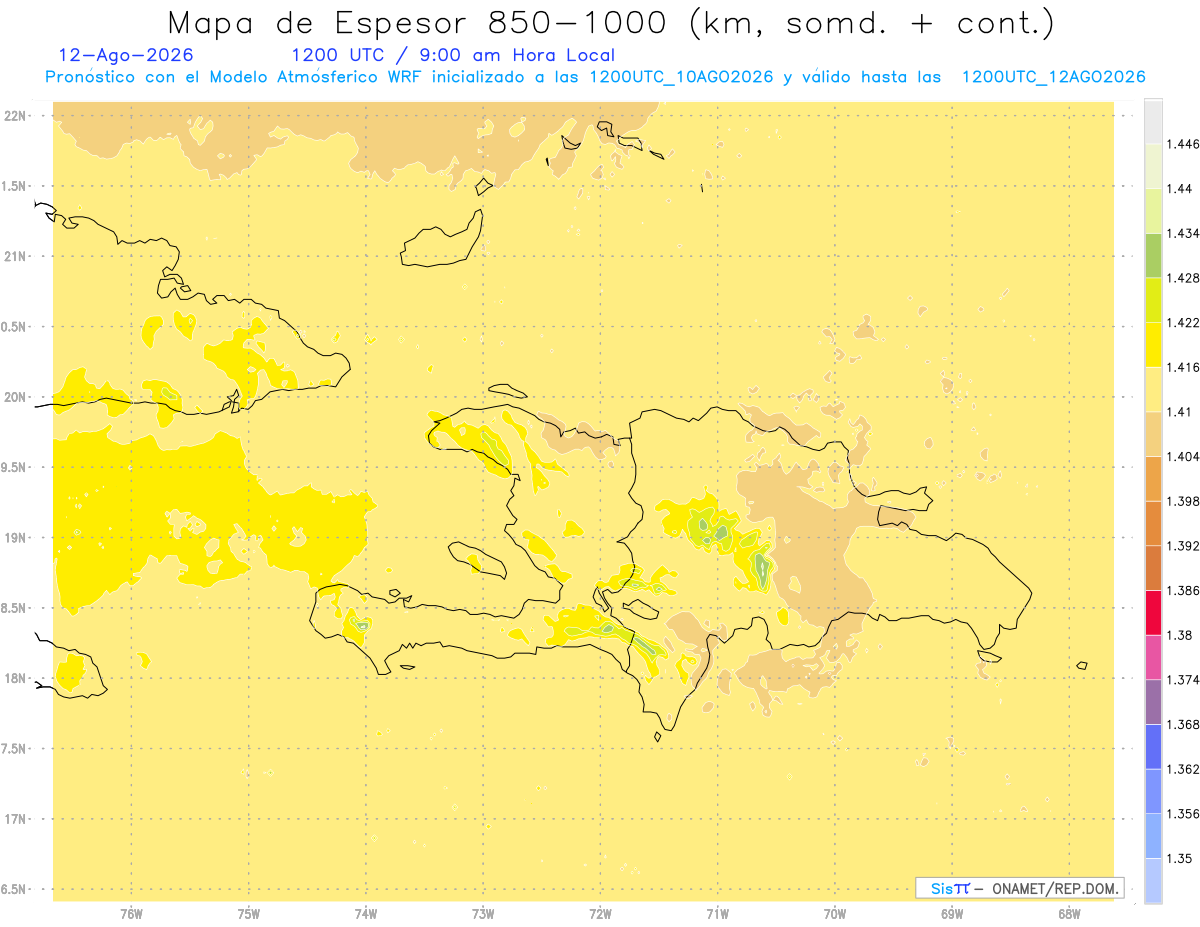The image size is (1200, 927).
Task: Click the purple swatch between 1.368 and 1.374
Action: click(1153, 702)
